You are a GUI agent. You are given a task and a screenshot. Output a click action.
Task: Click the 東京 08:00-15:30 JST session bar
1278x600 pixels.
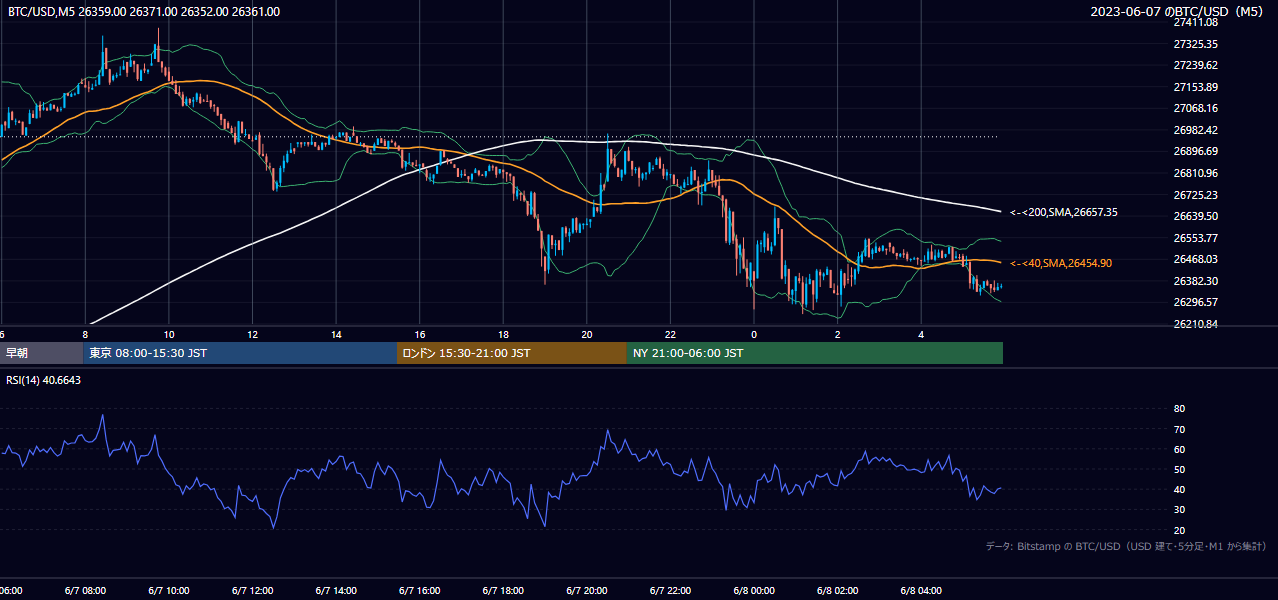[240, 353]
